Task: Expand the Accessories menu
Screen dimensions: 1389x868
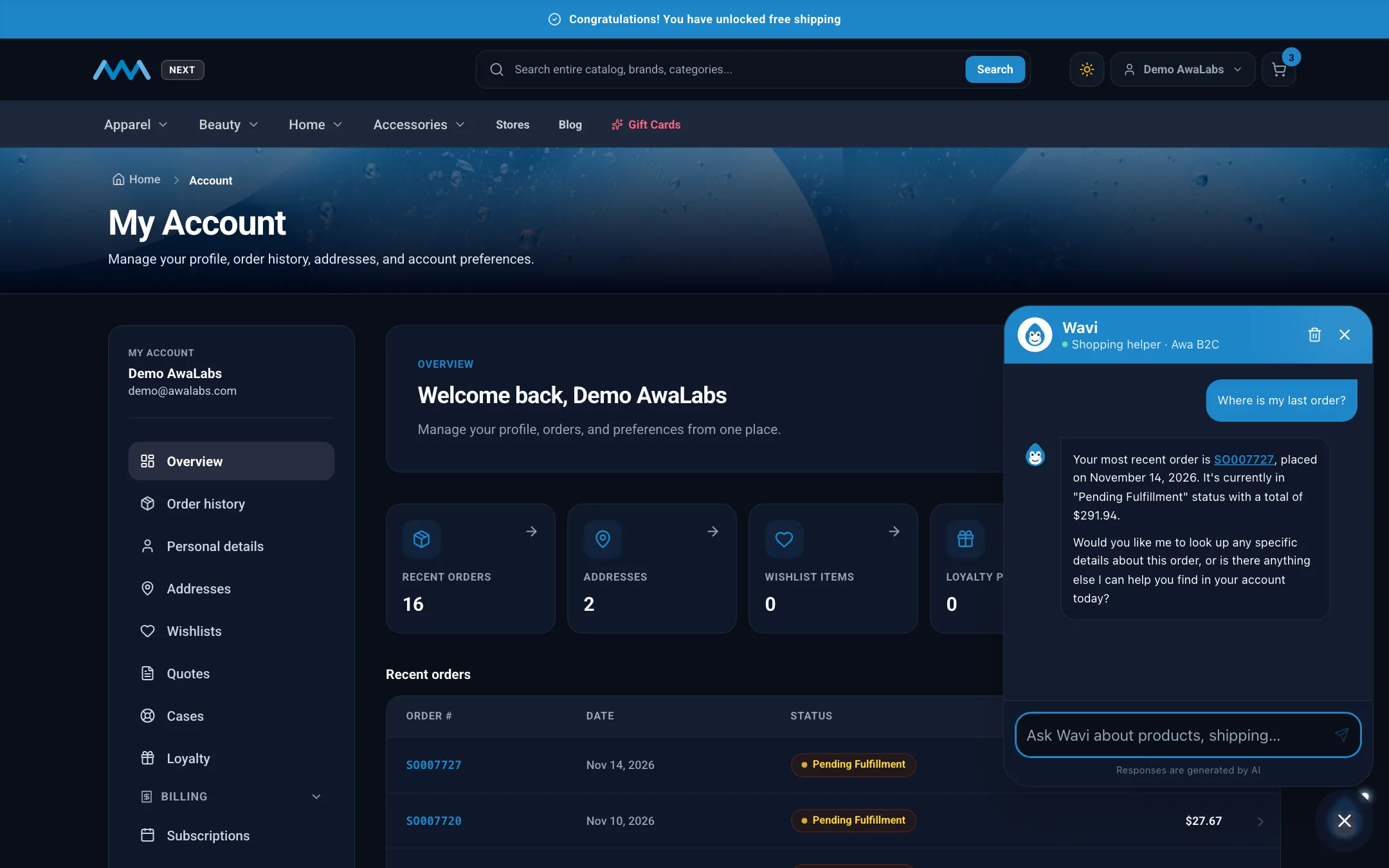Action: click(419, 125)
